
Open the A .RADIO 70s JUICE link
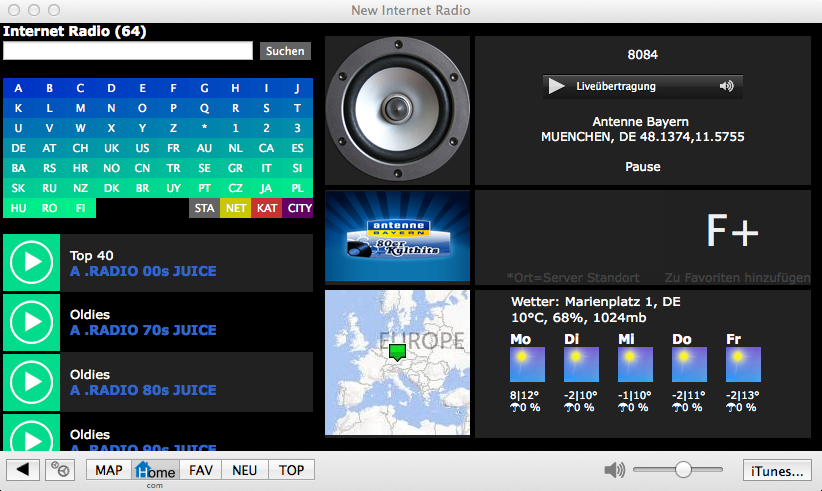coord(143,330)
